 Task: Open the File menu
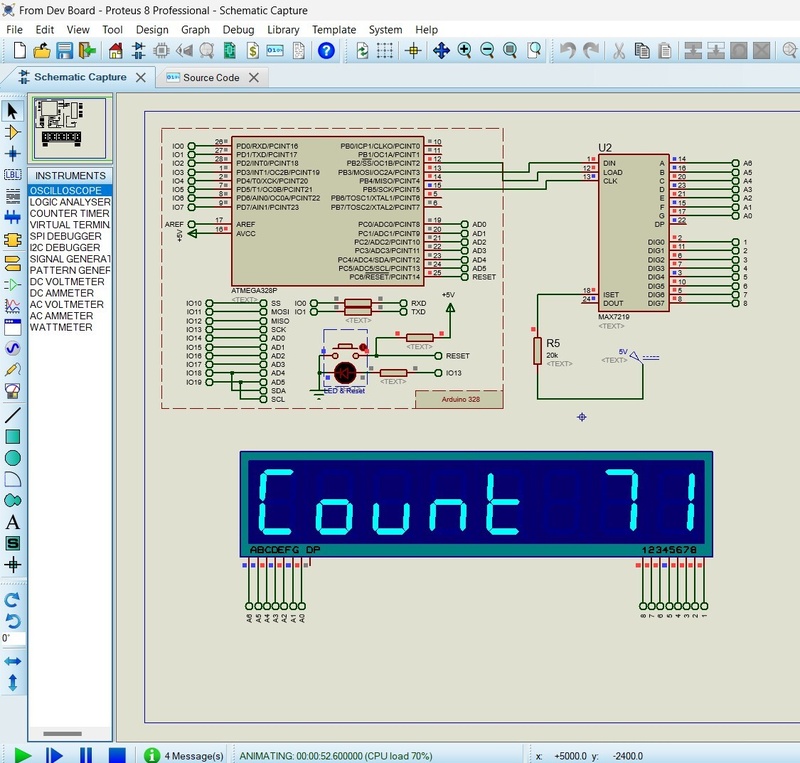pos(14,30)
